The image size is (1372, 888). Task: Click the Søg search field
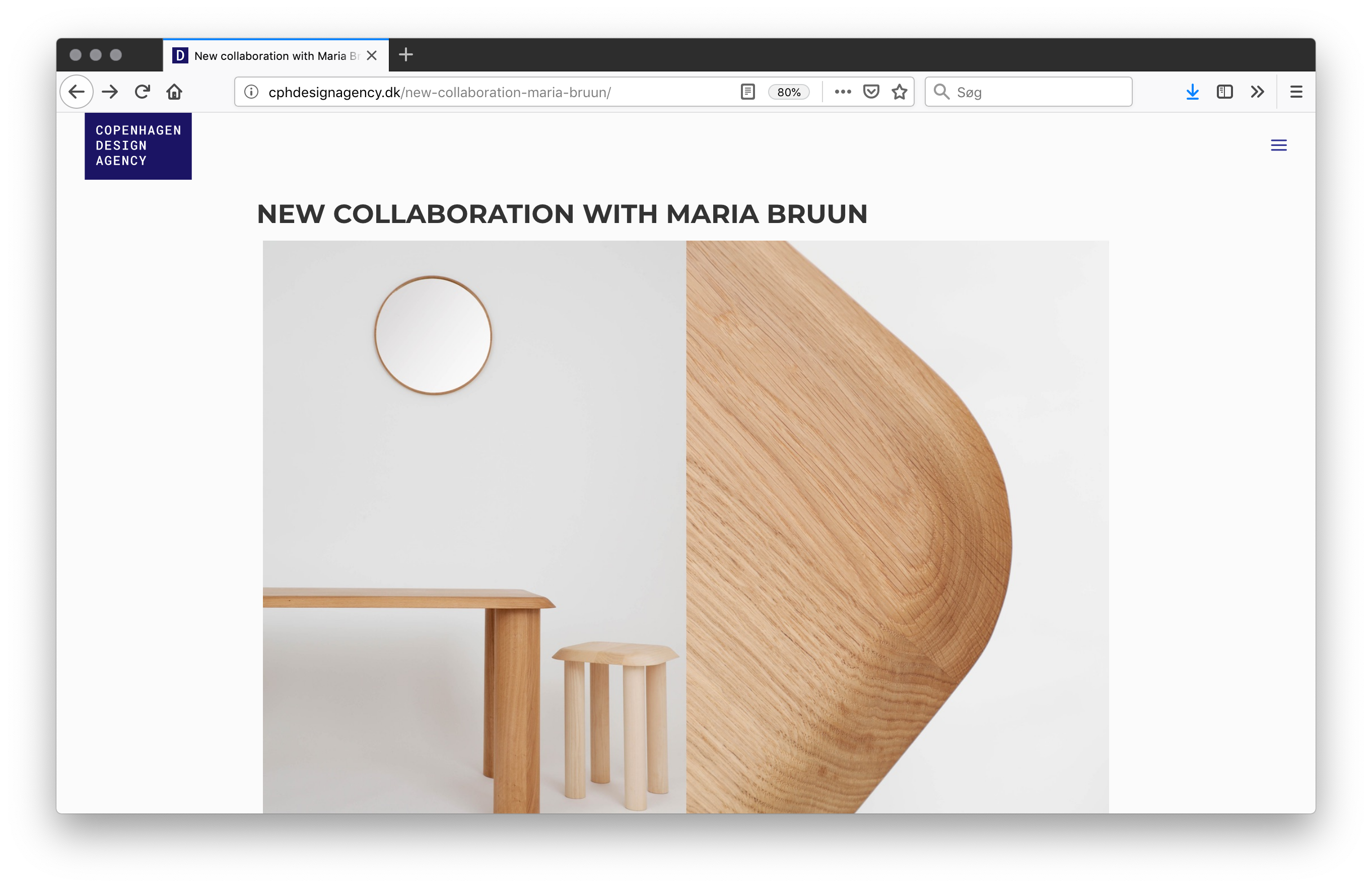[x=1028, y=92]
